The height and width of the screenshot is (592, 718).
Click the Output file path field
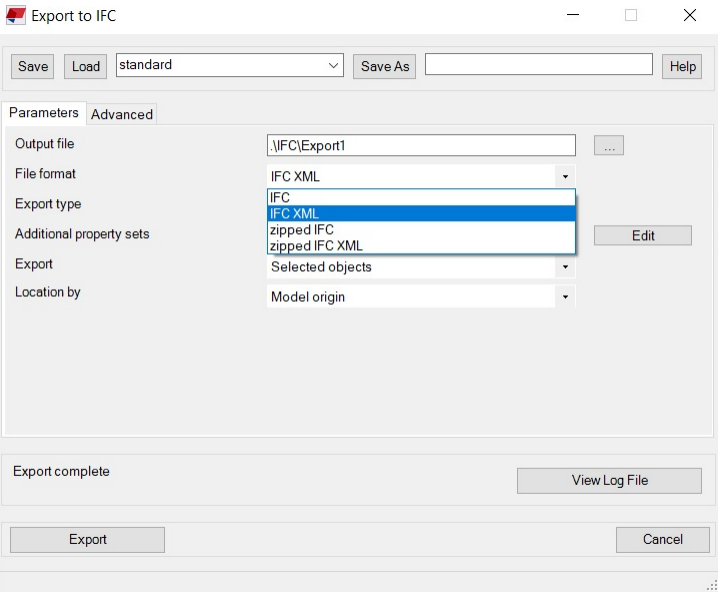point(421,146)
